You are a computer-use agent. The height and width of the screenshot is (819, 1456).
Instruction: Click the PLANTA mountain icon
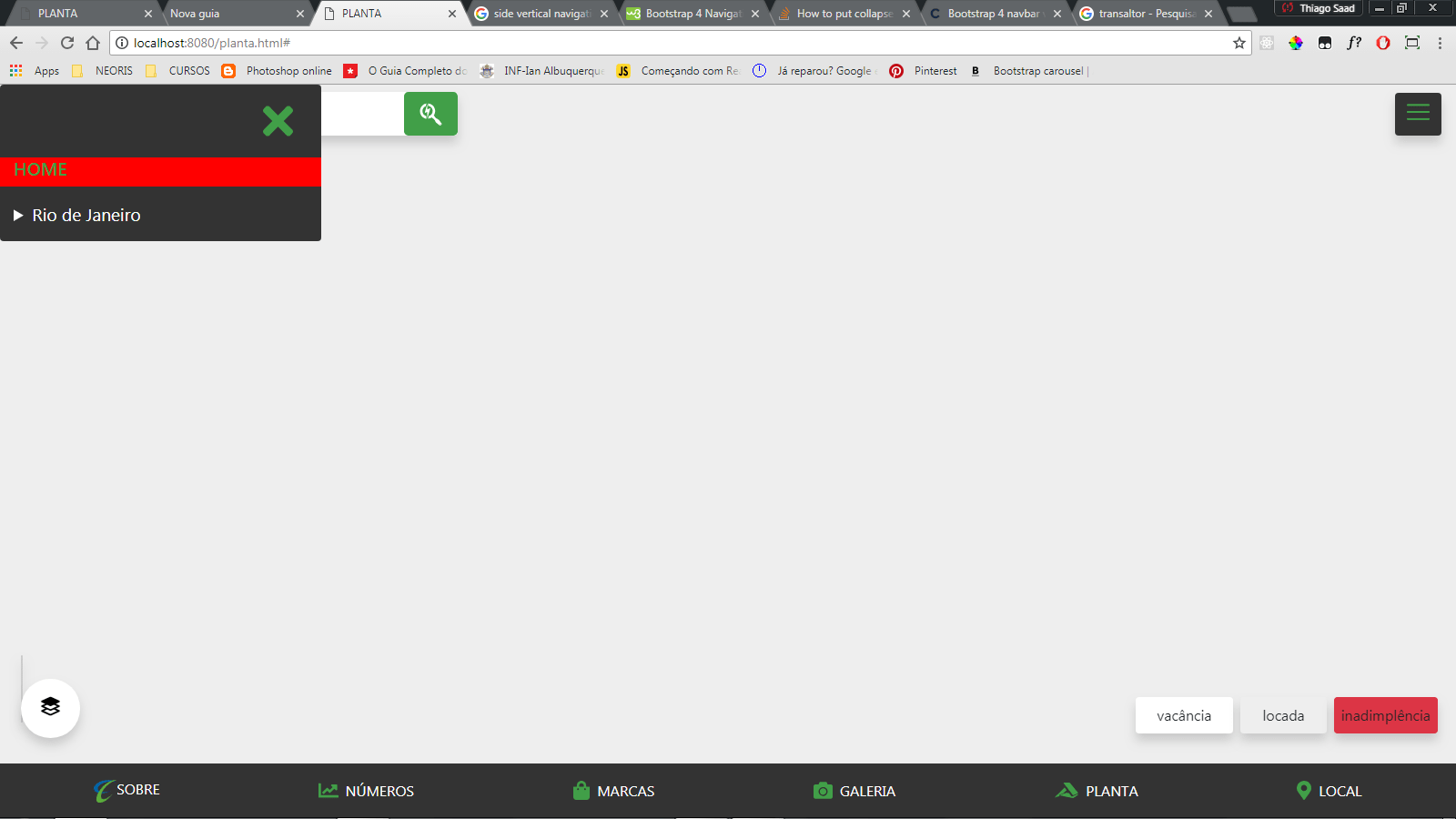point(1065,790)
